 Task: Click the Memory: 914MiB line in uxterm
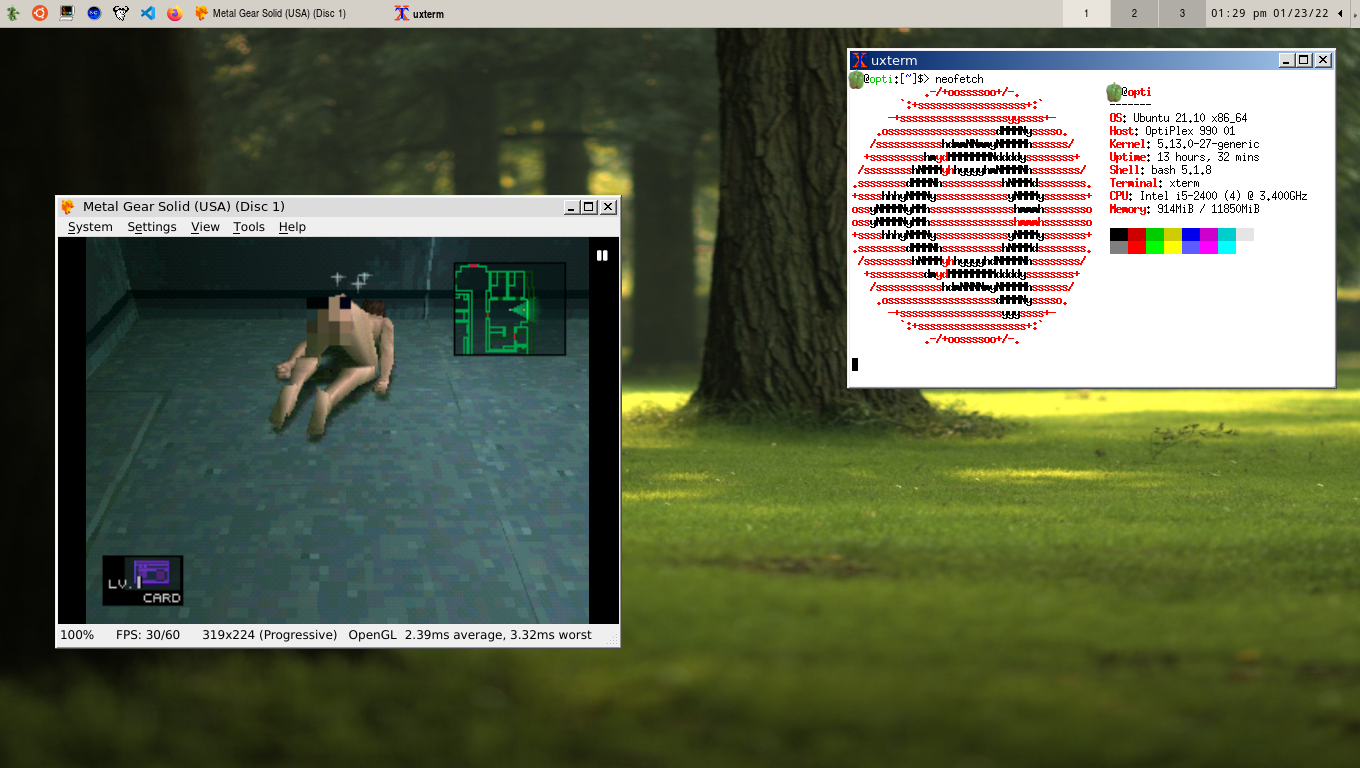pyautogui.click(x=1184, y=209)
